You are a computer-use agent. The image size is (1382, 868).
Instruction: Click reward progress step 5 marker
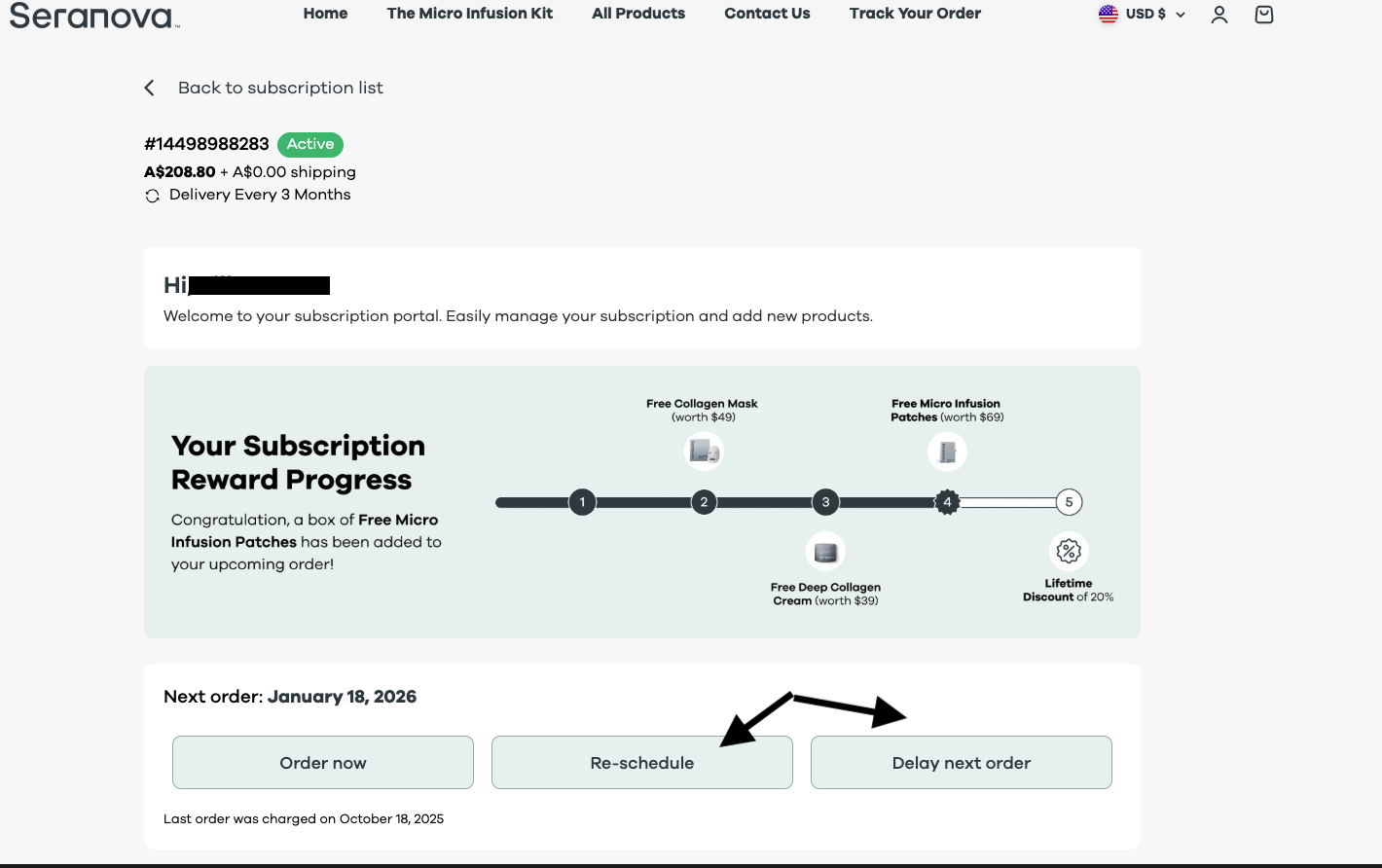point(1069,502)
